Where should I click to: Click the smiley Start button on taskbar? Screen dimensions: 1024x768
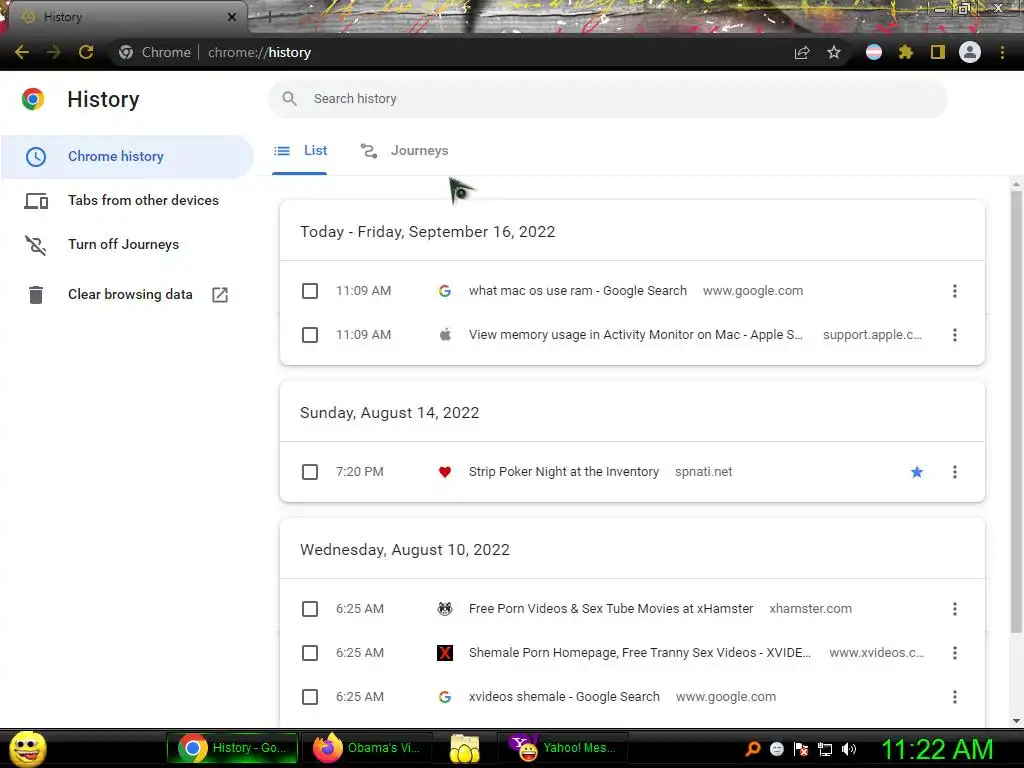click(x=27, y=748)
